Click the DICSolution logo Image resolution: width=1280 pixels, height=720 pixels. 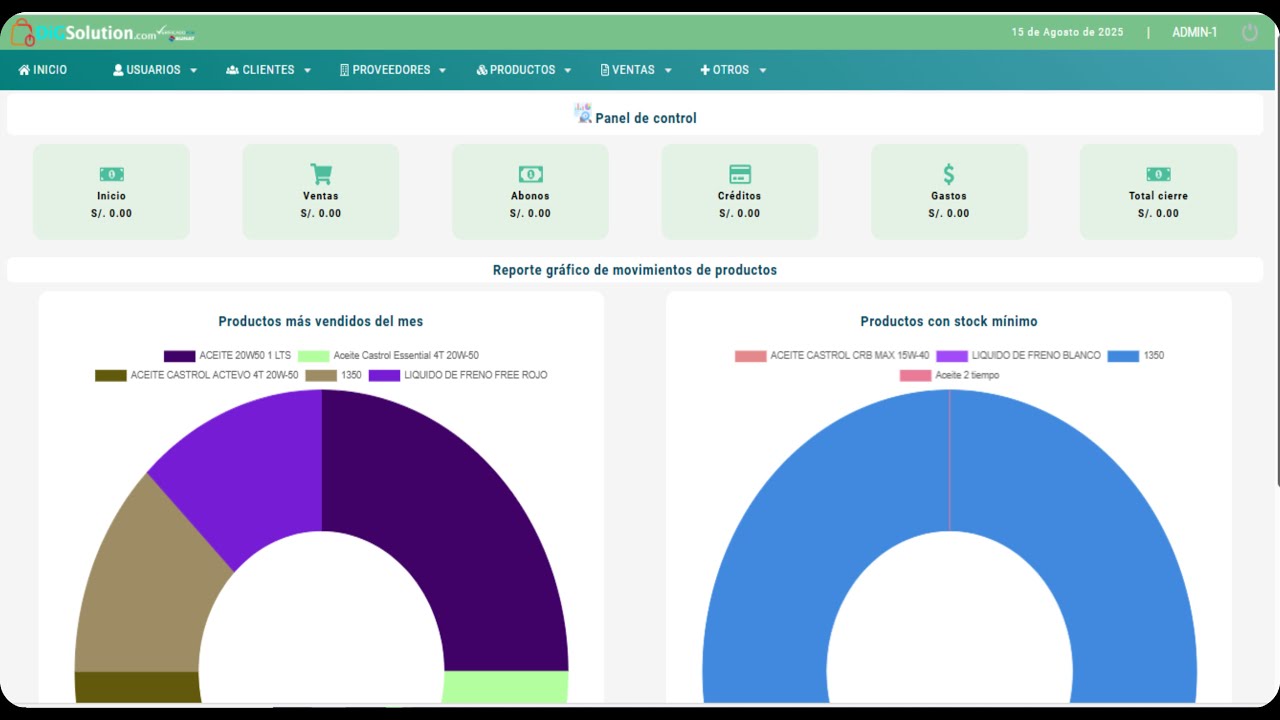pyautogui.click(x=102, y=32)
